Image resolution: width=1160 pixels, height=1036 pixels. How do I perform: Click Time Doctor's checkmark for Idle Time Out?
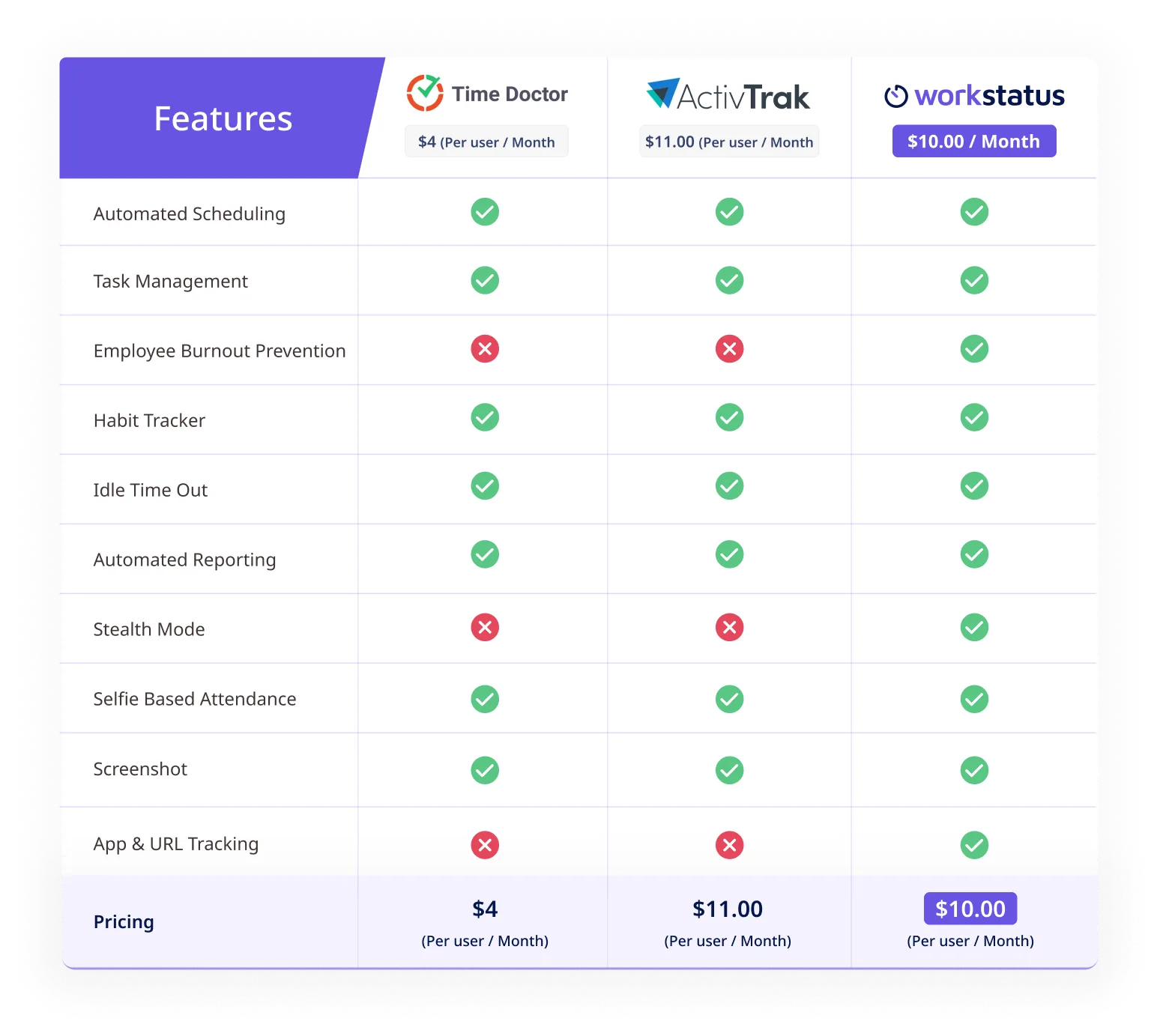(x=485, y=486)
